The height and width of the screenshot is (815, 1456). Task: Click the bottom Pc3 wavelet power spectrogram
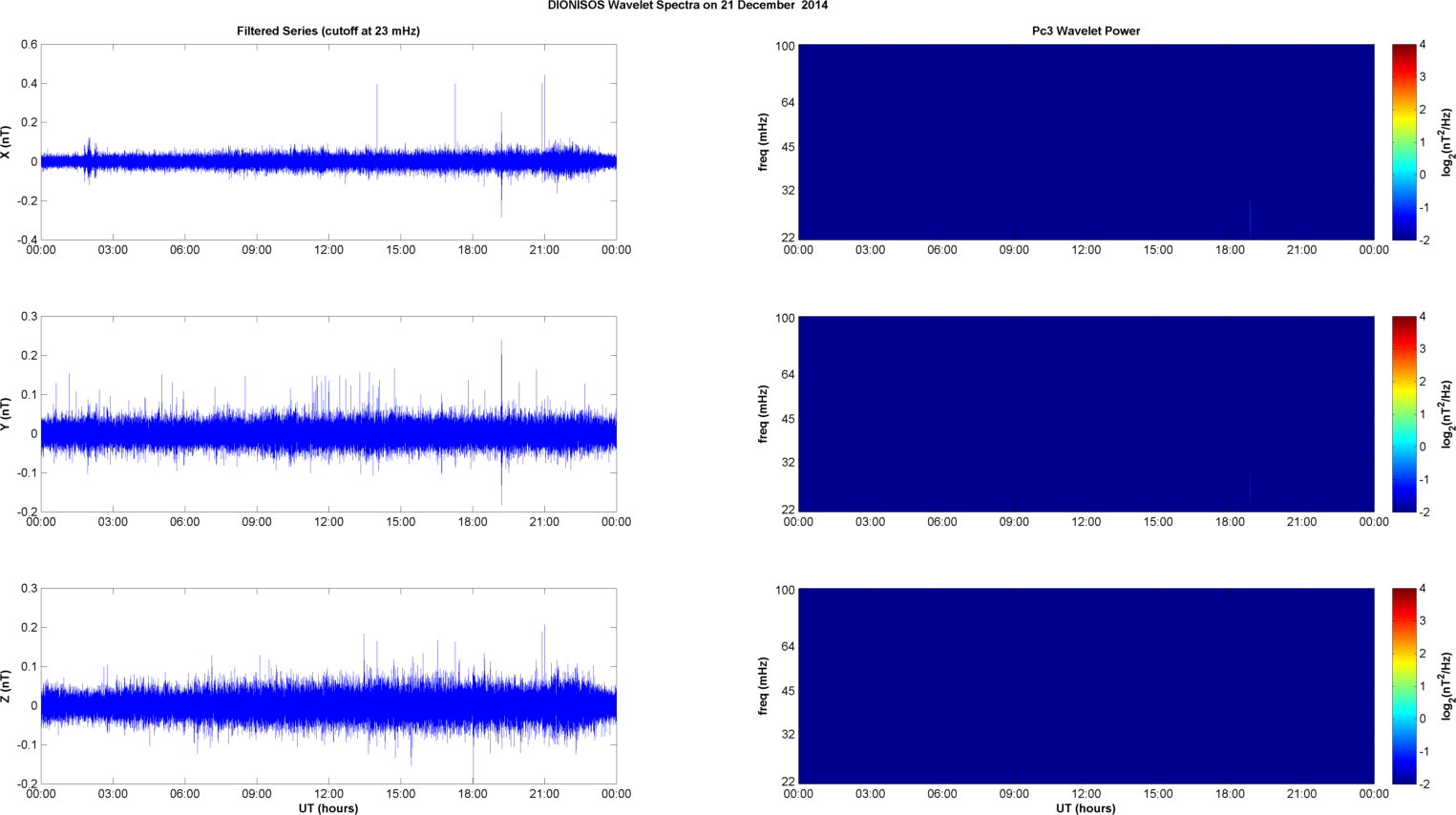(x=1086, y=686)
